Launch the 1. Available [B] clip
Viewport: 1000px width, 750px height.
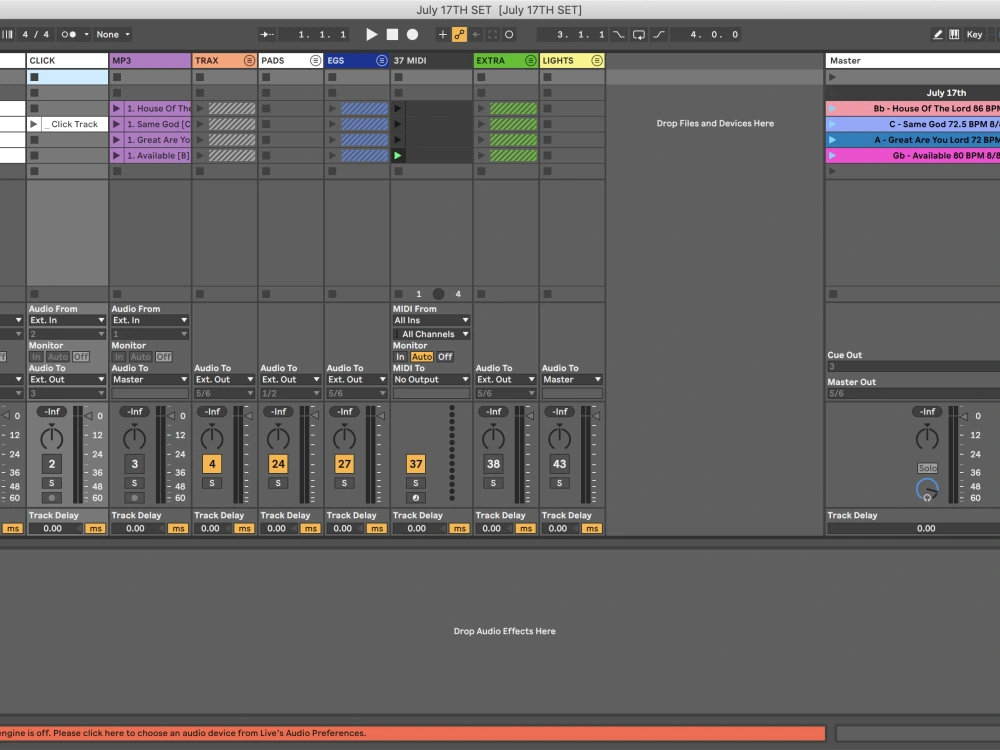click(x=116, y=156)
